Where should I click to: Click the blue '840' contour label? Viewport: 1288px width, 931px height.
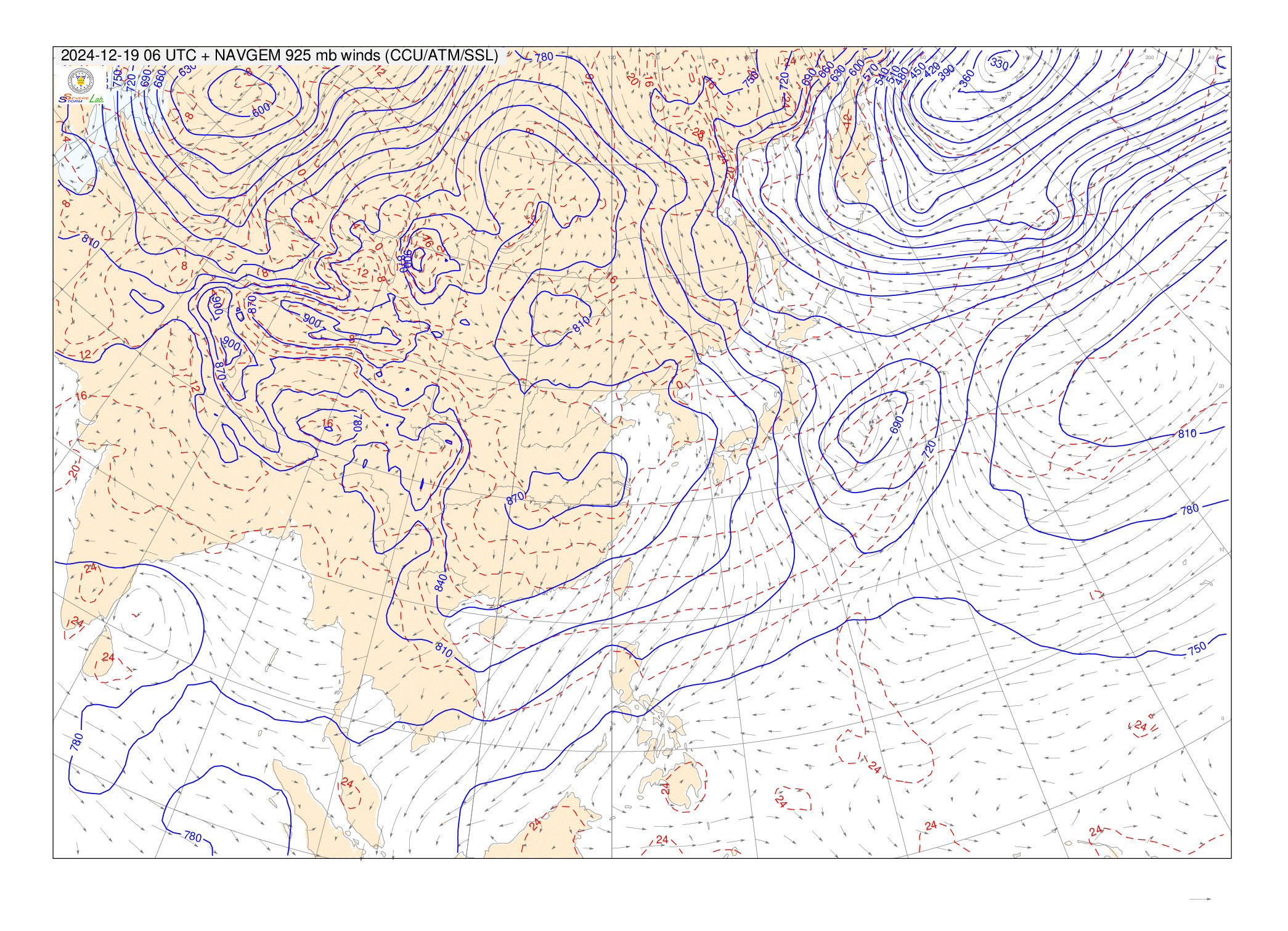point(441,583)
